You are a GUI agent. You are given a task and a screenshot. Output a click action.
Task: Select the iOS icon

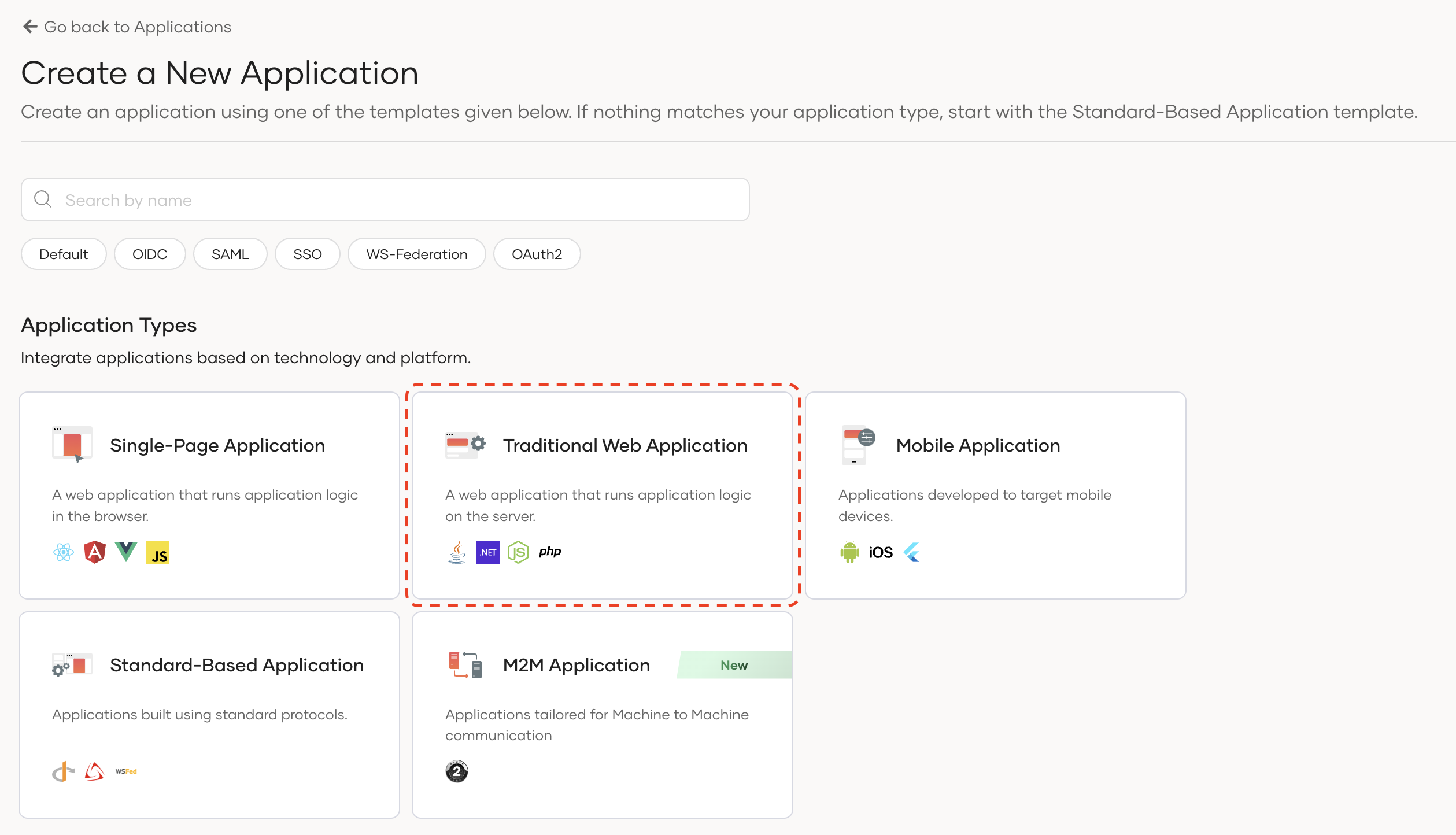tap(880, 552)
